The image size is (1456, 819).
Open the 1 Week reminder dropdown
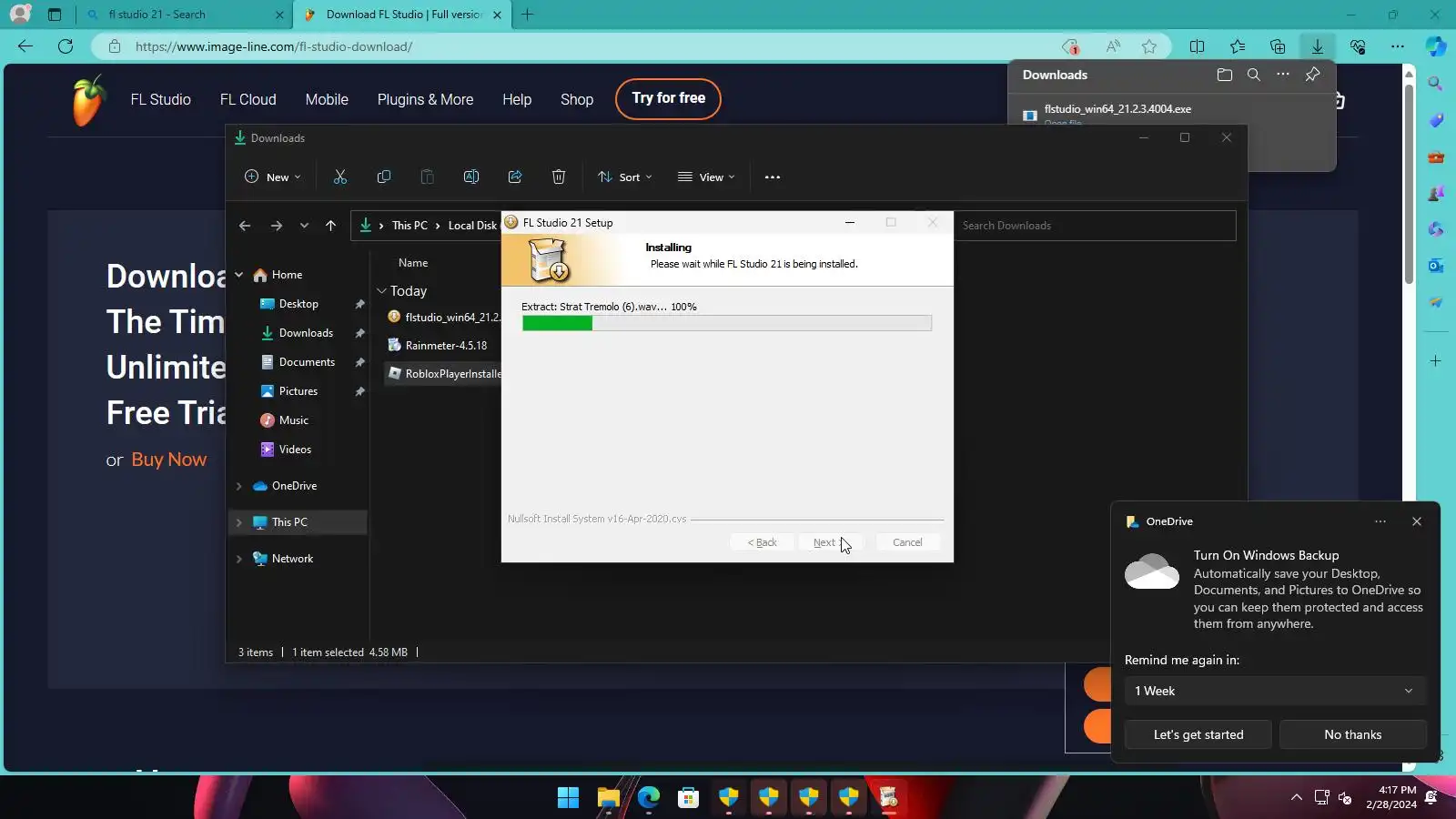click(x=1275, y=691)
